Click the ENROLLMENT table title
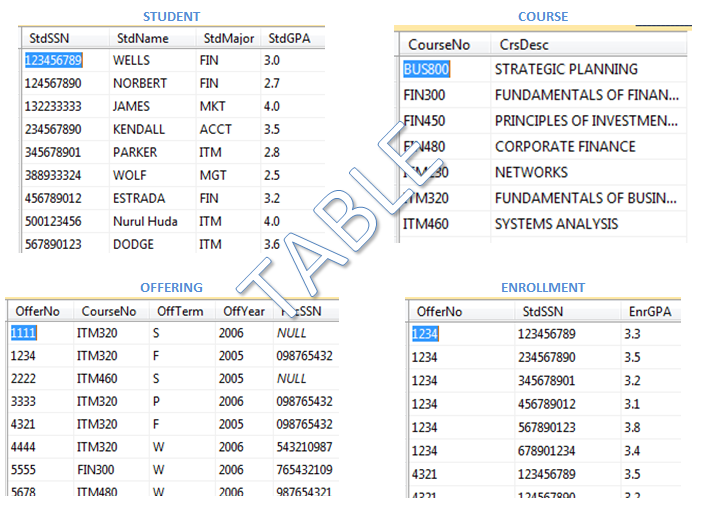713x512 pixels. pyautogui.click(x=543, y=288)
